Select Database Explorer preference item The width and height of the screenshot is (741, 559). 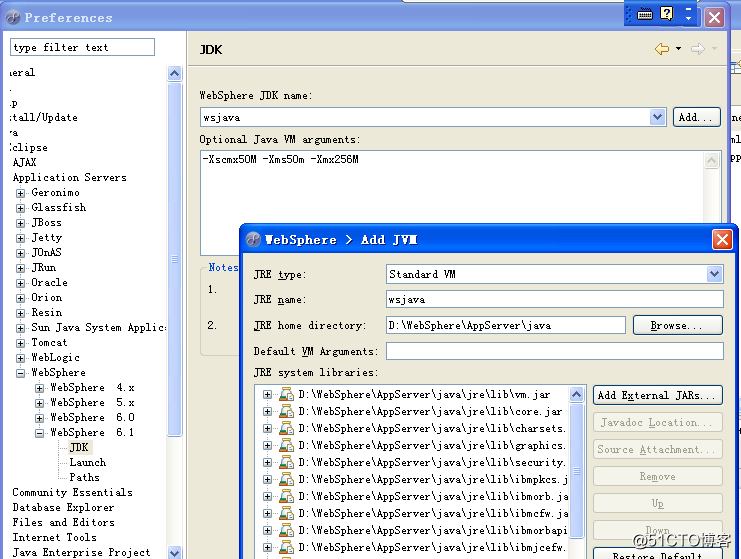pos(63,507)
